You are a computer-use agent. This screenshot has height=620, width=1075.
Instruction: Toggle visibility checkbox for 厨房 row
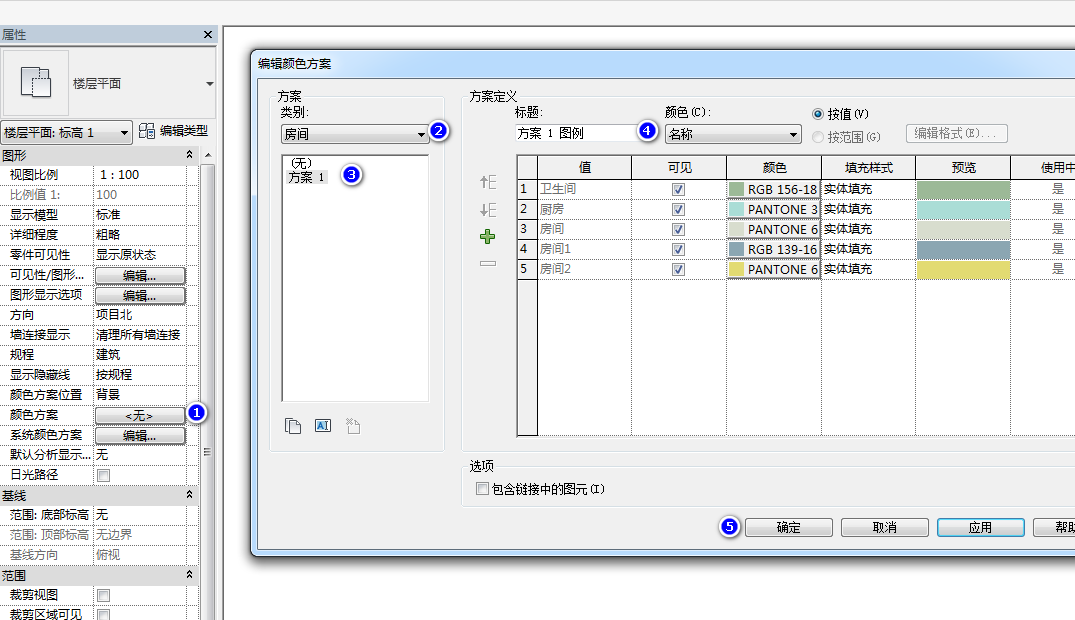coord(678,209)
